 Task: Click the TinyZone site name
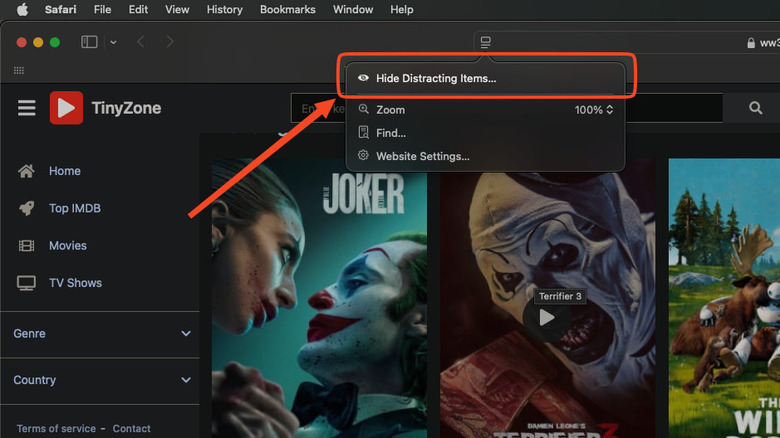(x=126, y=108)
